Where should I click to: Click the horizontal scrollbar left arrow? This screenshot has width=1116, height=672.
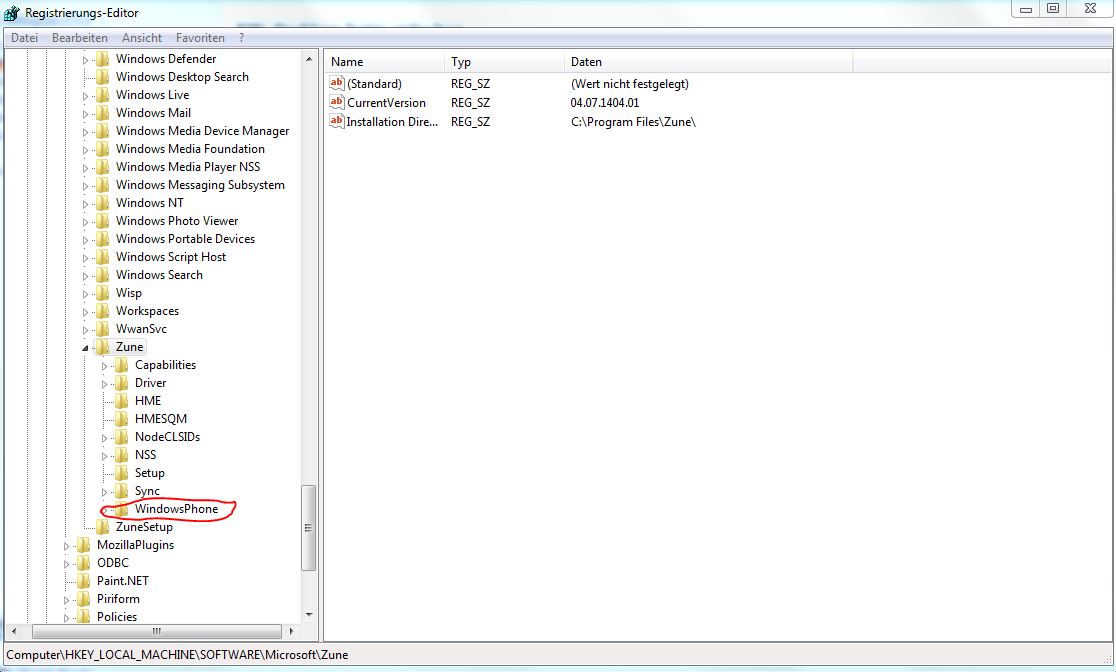click(14, 631)
